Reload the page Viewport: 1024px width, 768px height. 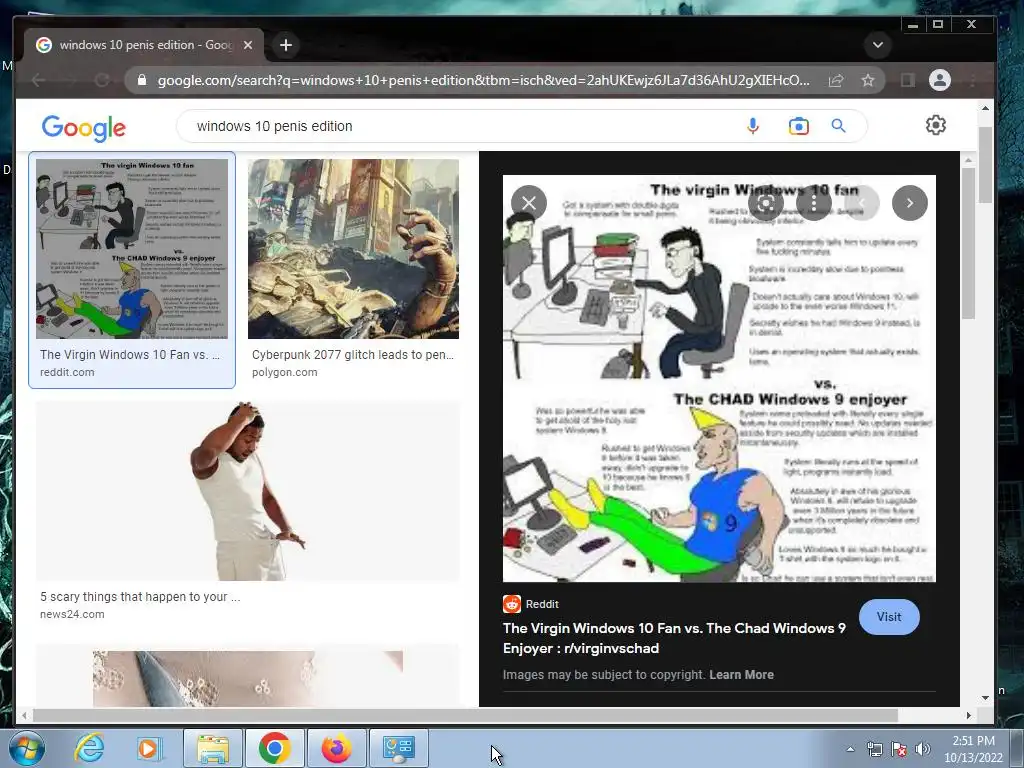pyautogui.click(x=102, y=80)
